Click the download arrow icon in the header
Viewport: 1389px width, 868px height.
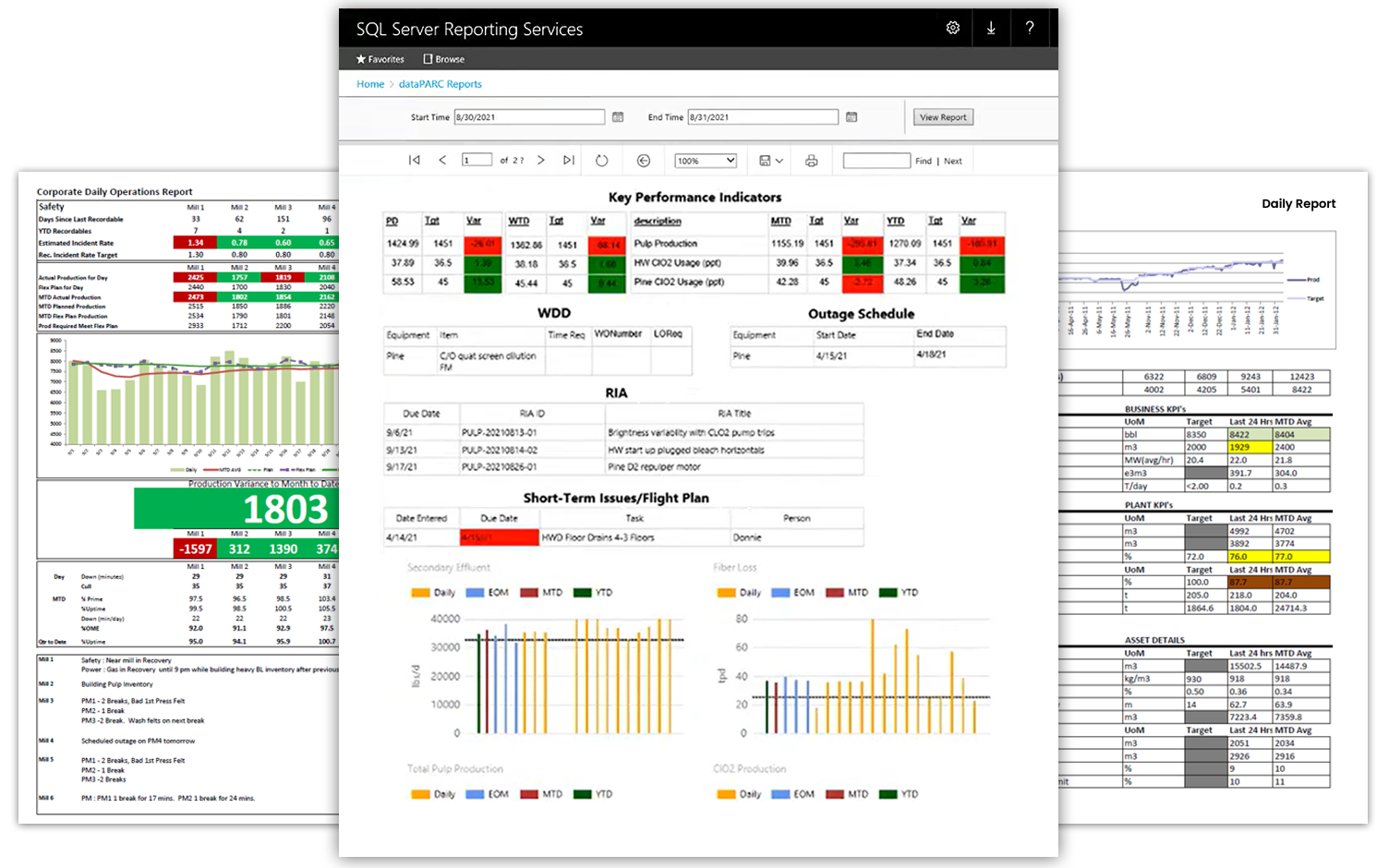[991, 28]
